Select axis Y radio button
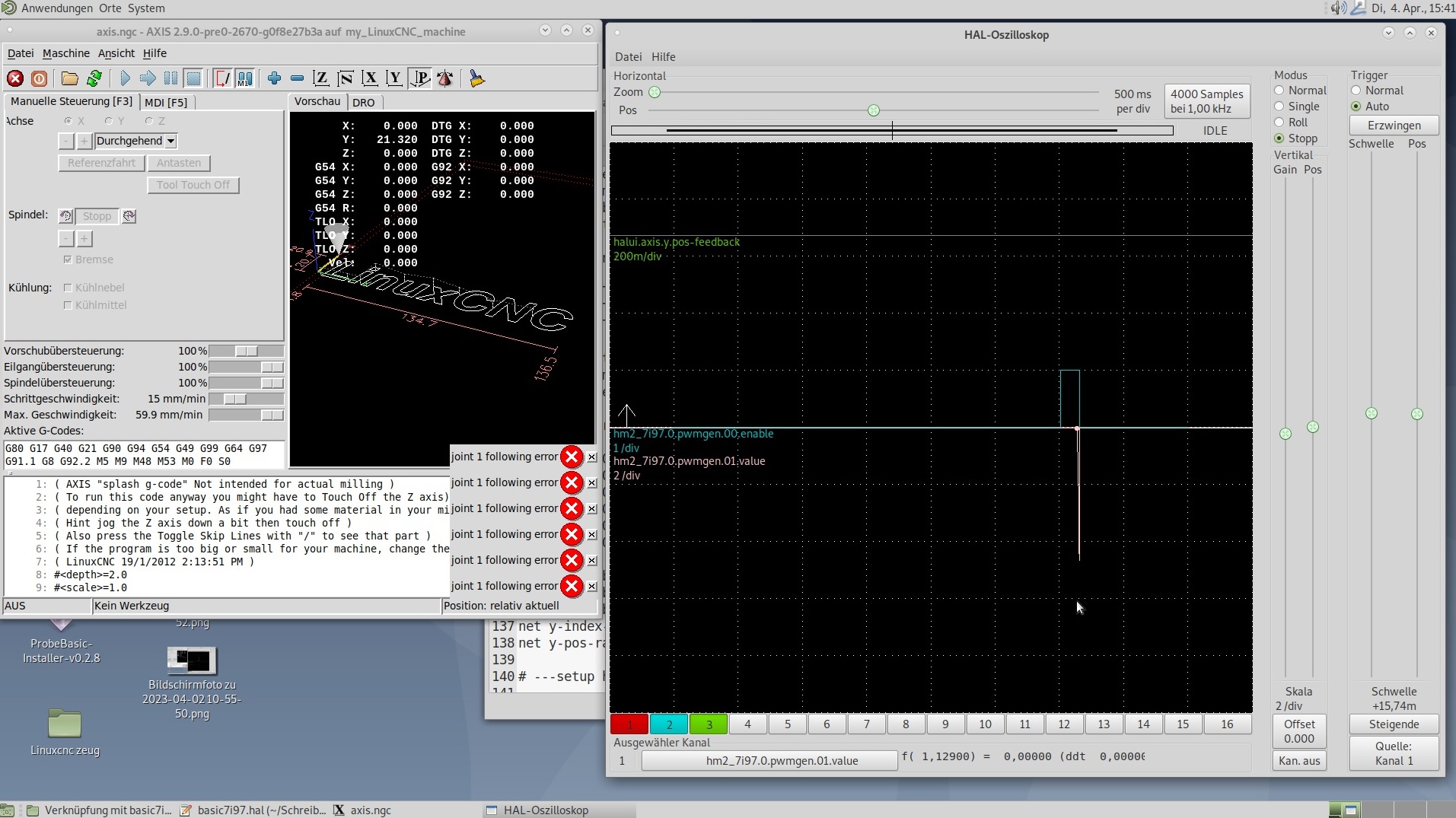The image size is (1456, 818). coord(109,121)
